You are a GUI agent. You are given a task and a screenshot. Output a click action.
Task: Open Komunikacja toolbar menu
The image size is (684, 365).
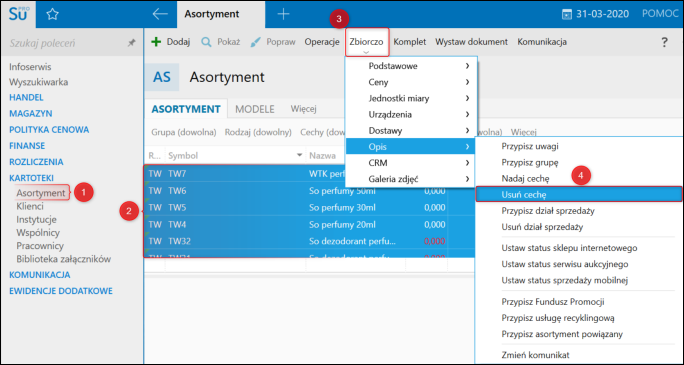pos(542,42)
